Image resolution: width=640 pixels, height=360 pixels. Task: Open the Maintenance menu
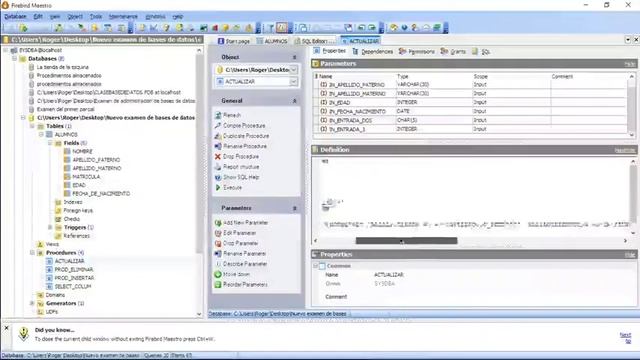123,16
